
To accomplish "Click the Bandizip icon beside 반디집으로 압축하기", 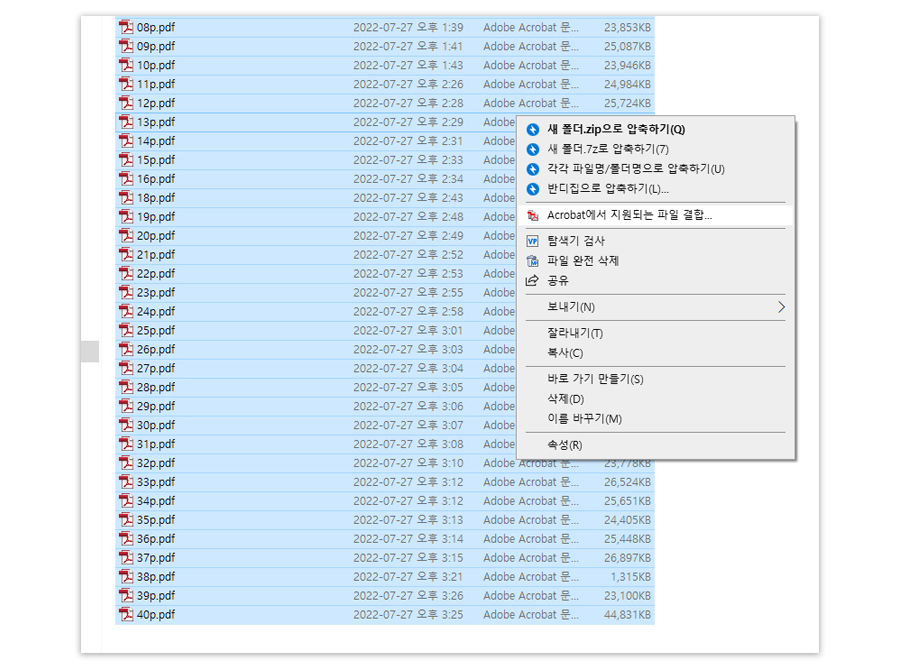I will tap(533, 189).
